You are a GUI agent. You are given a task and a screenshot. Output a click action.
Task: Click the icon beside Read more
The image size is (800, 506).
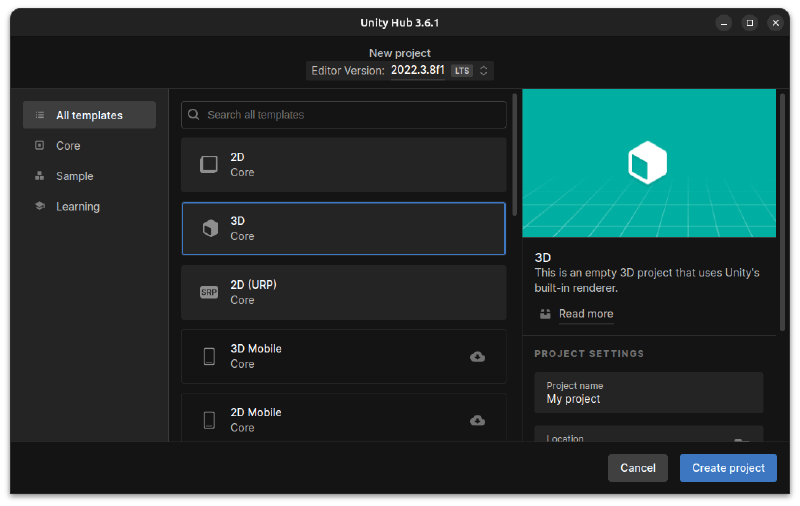pyautogui.click(x=545, y=314)
